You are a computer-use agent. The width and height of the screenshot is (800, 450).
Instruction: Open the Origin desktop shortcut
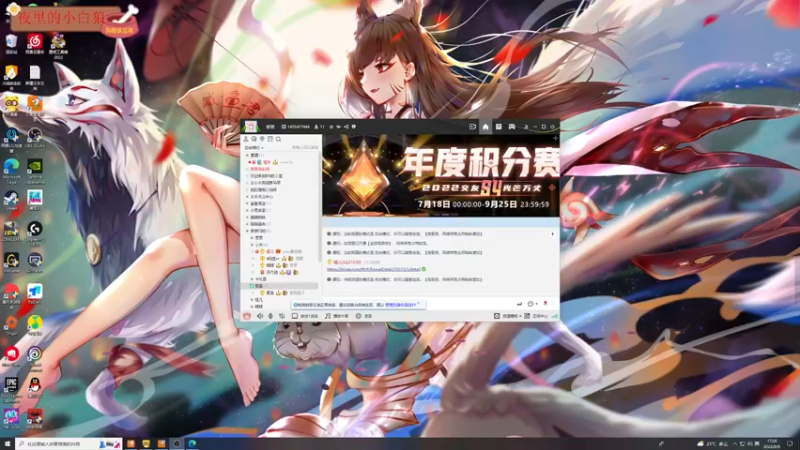point(11,325)
